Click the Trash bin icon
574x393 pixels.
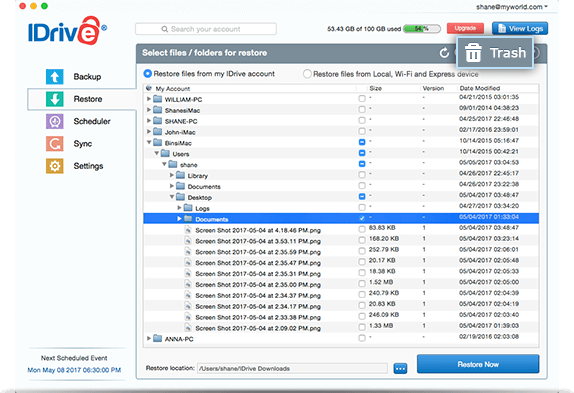(x=473, y=53)
